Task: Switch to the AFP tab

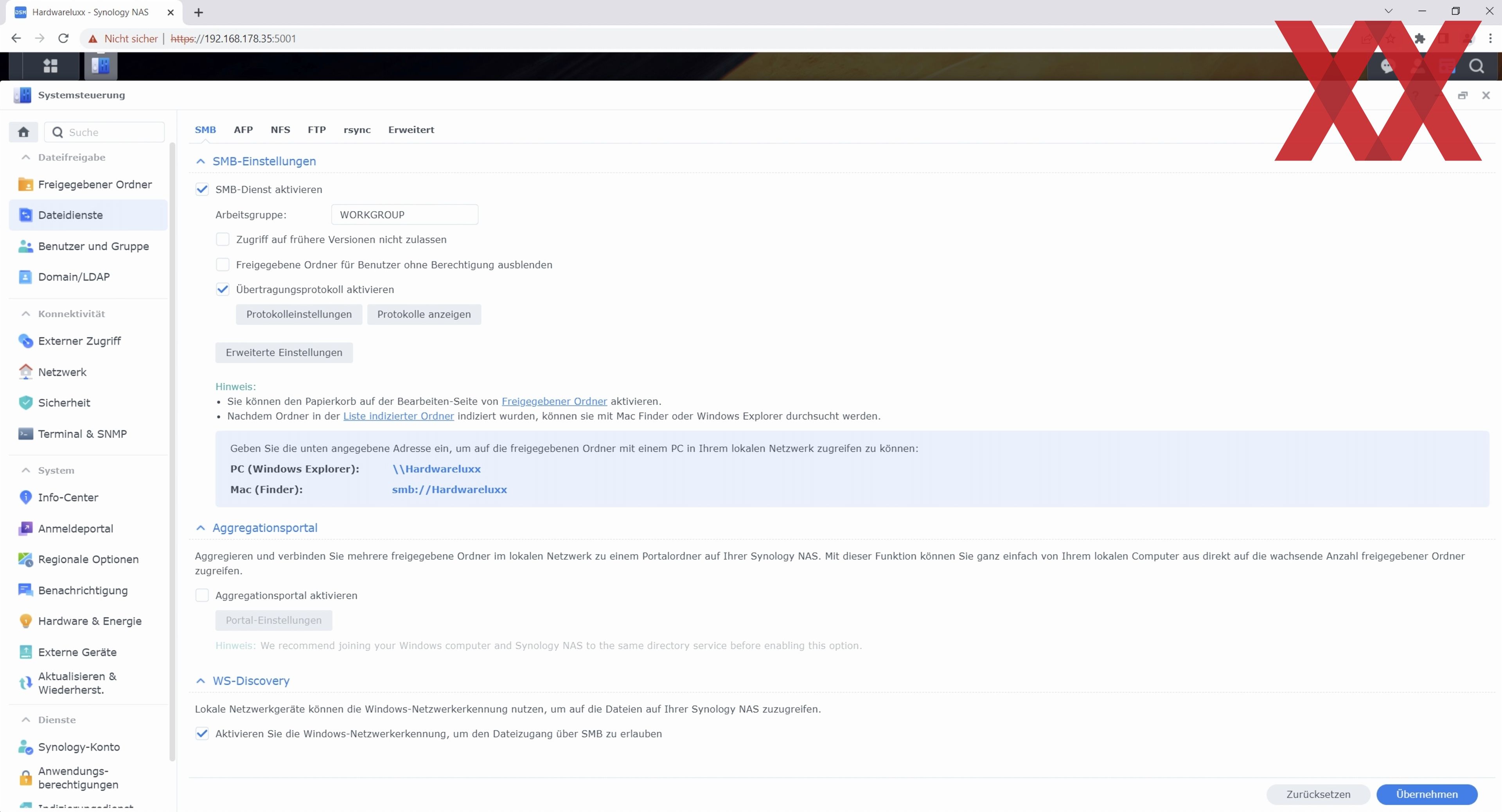Action: pos(243,130)
